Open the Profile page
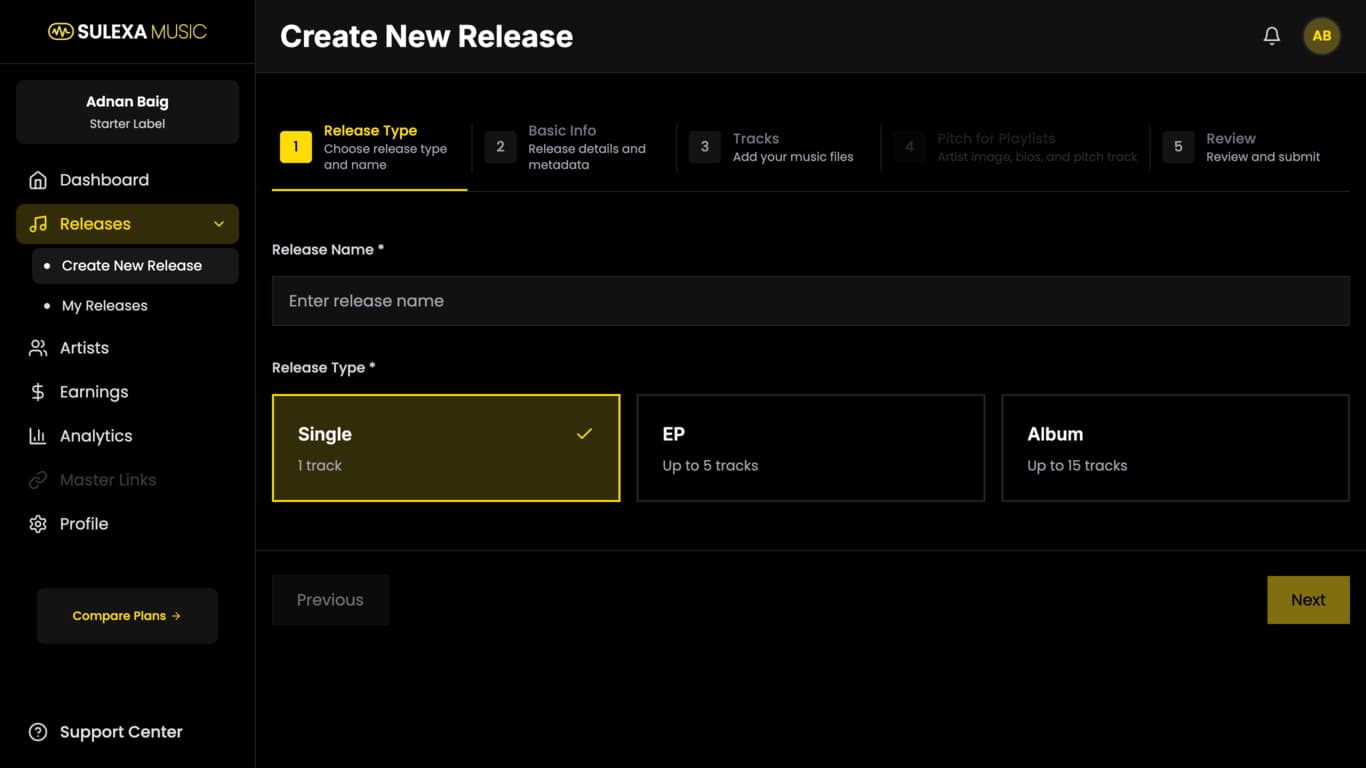 pos(127,524)
